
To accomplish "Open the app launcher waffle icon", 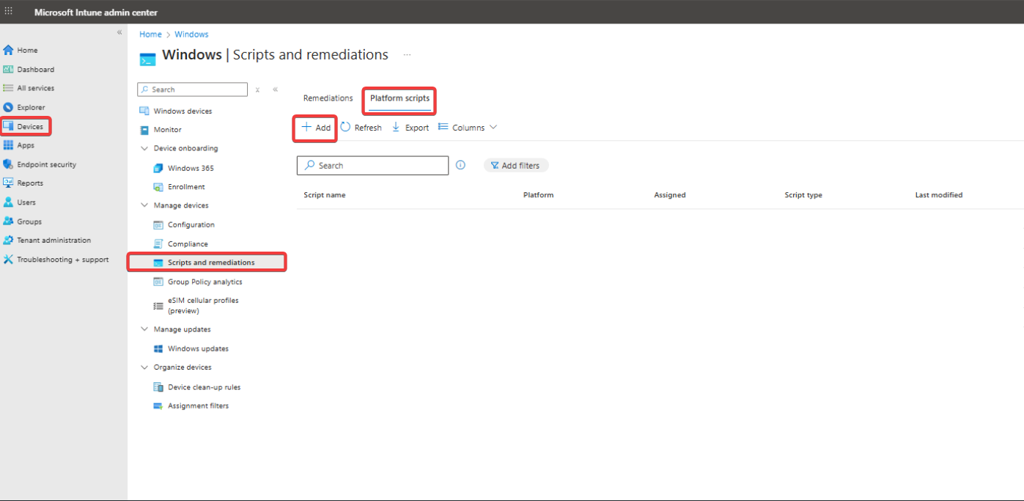I will coord(8,12).
